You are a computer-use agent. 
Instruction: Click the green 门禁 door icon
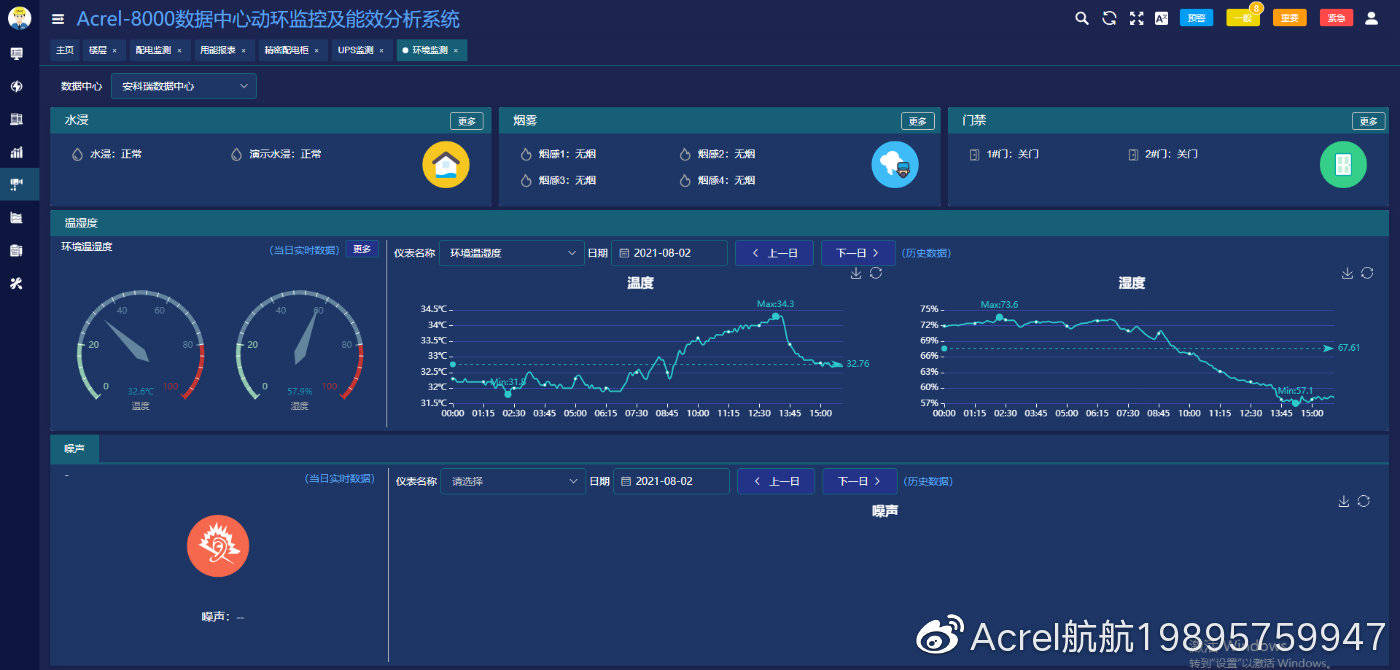pyautogui.click(x=1344, y=165)
